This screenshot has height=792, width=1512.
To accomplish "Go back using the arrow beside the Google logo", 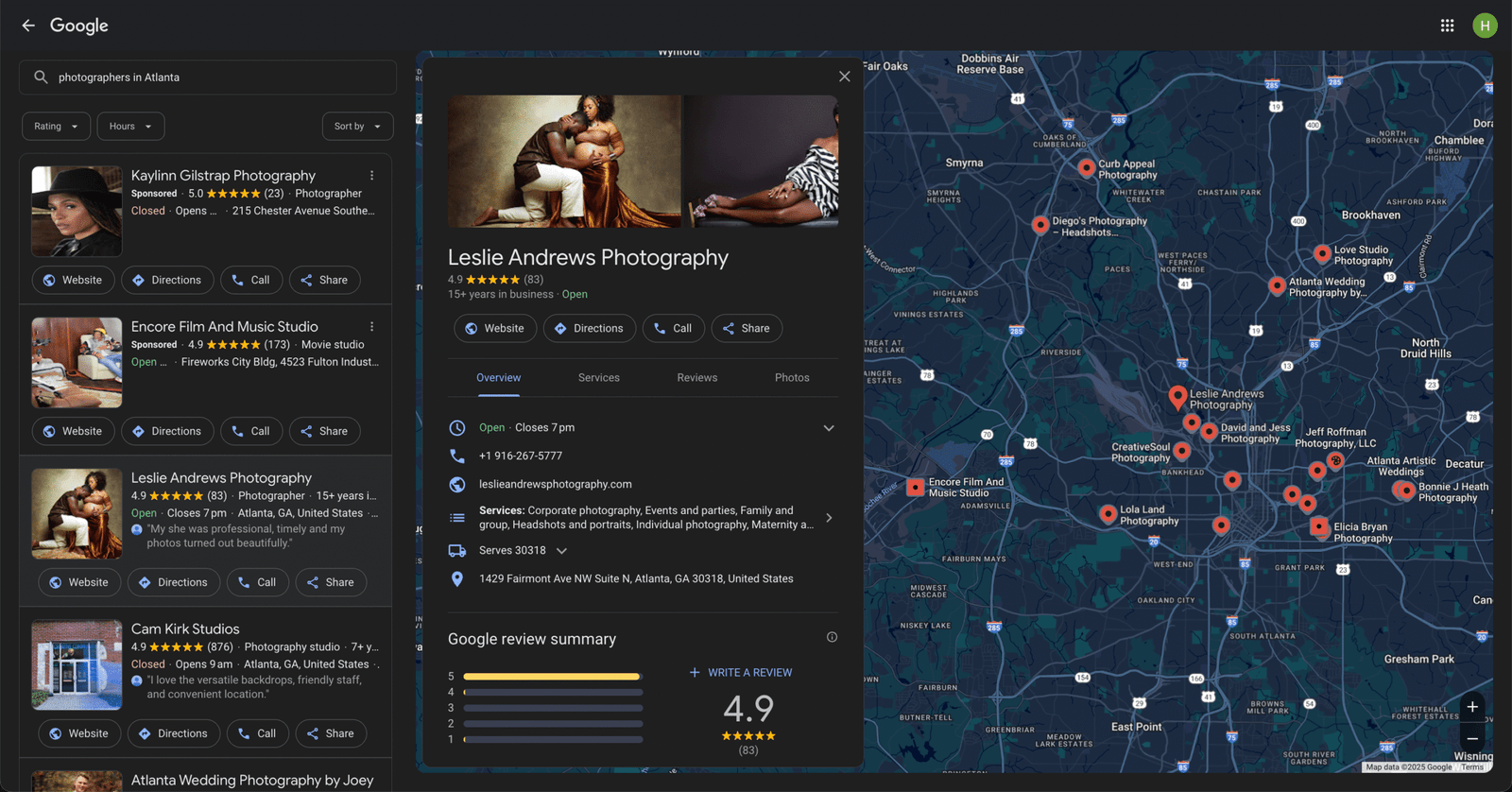I will pyautogui.click(x=28, y=26).
